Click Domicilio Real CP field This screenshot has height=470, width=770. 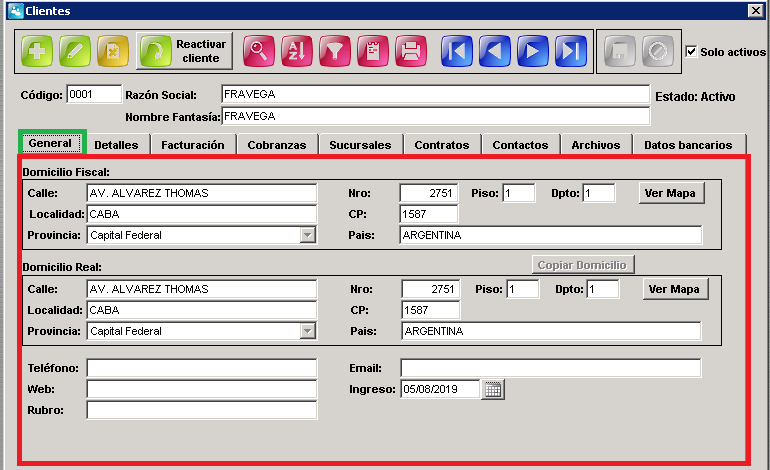point(431,310)
